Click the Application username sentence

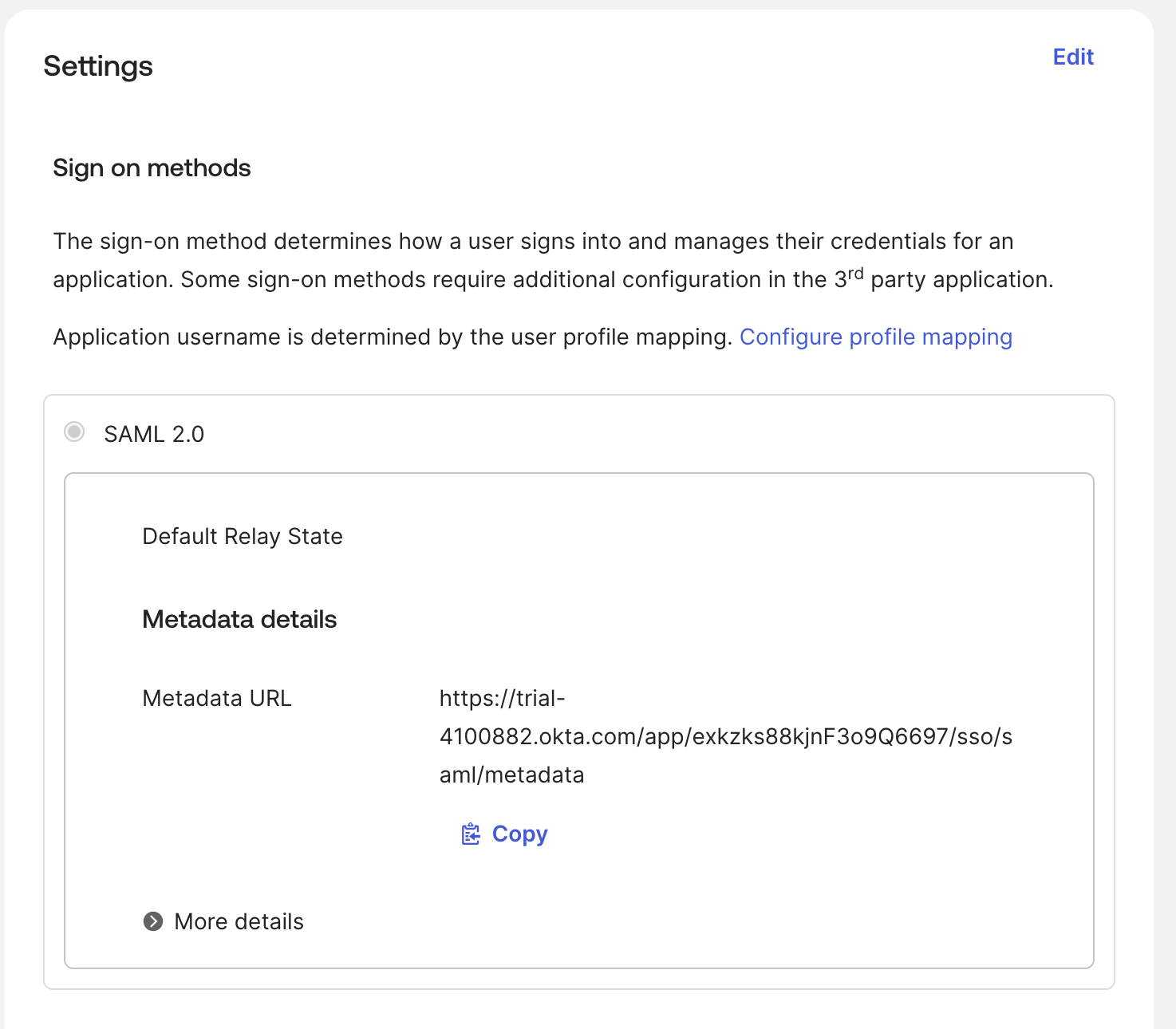pyautogui.click(x=393, y=337)
